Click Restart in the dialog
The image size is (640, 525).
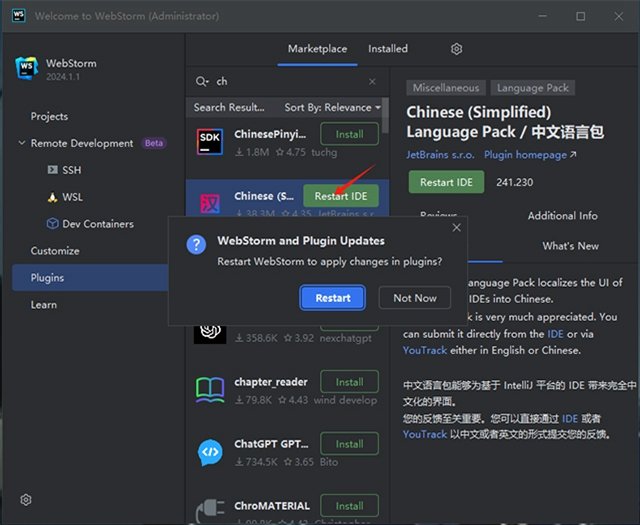[x=333, y=298]
